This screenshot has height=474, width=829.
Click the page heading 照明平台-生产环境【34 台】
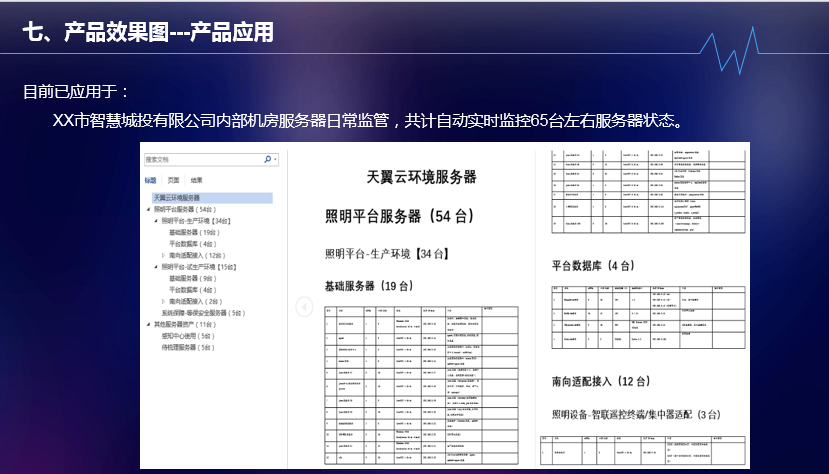click(387, 254)
